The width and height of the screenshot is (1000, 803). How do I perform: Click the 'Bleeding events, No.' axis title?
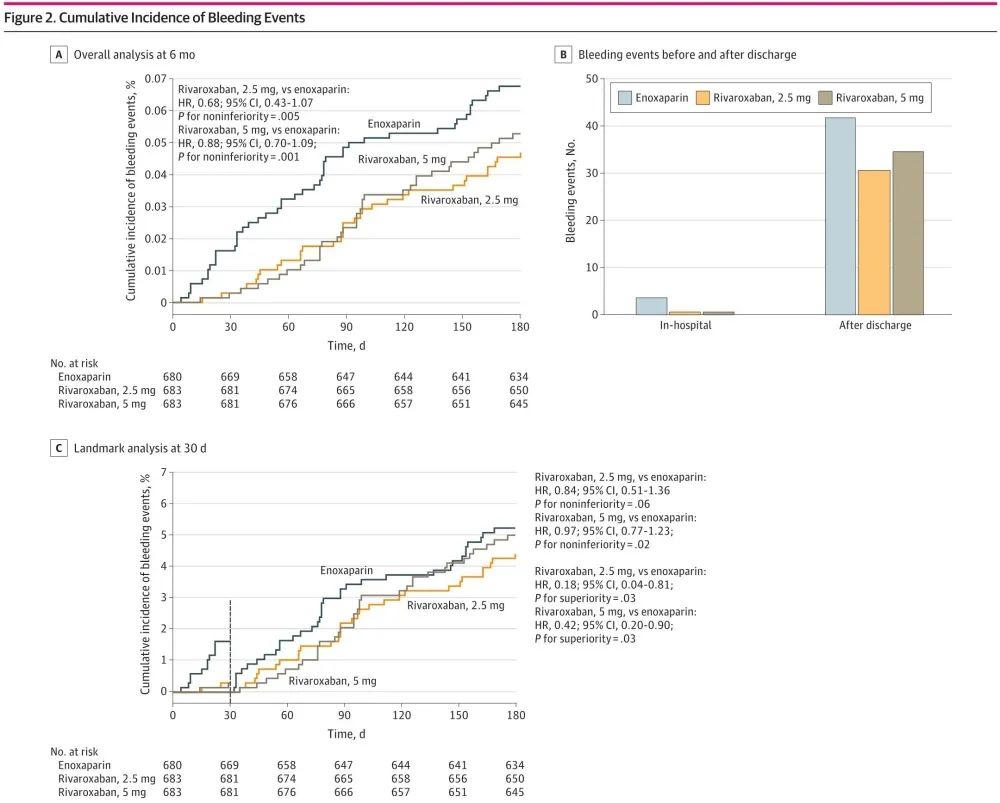571,191
